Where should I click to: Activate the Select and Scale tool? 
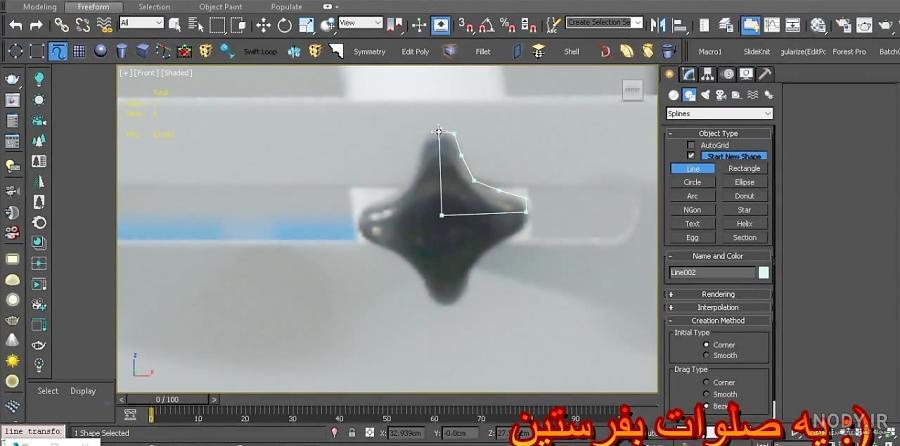(307, 25)
